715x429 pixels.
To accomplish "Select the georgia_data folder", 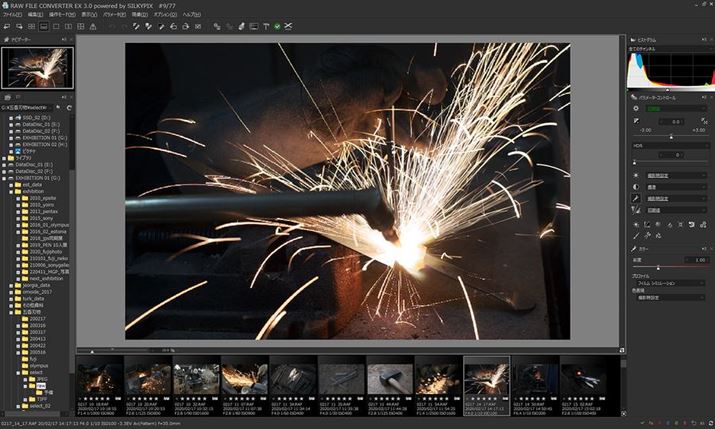I will tap(36, 285).
